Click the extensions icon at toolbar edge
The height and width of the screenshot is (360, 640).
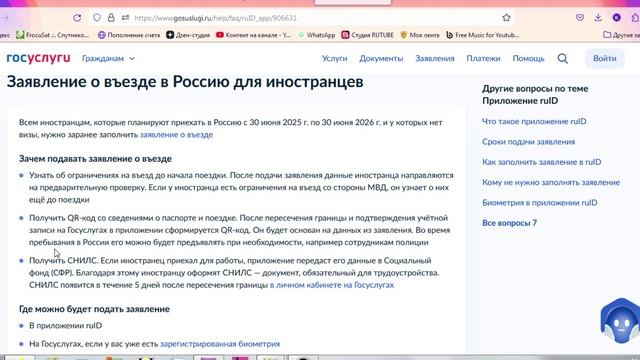tap(635, 18)
